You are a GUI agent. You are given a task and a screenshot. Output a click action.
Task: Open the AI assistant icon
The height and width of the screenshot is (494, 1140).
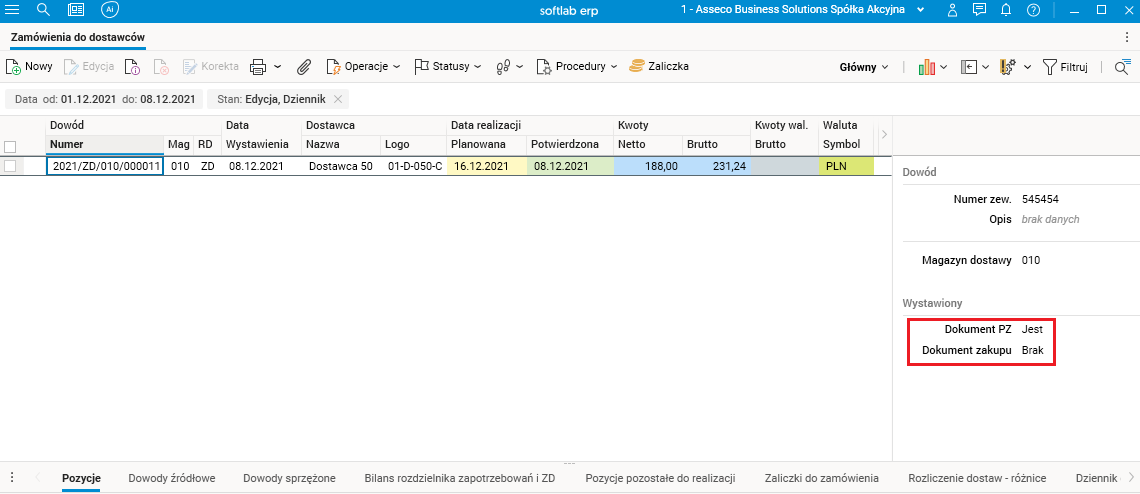click(x=110, y=10)
